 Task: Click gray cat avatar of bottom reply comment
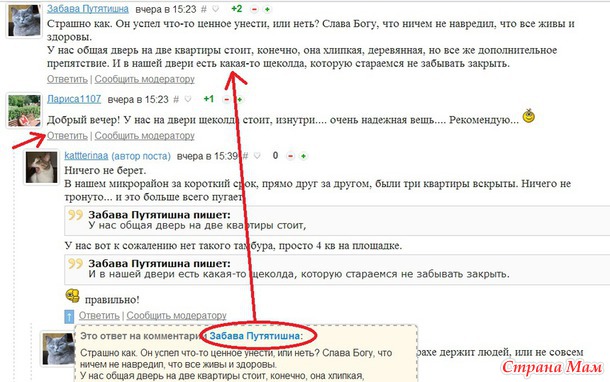click(58, 349)
